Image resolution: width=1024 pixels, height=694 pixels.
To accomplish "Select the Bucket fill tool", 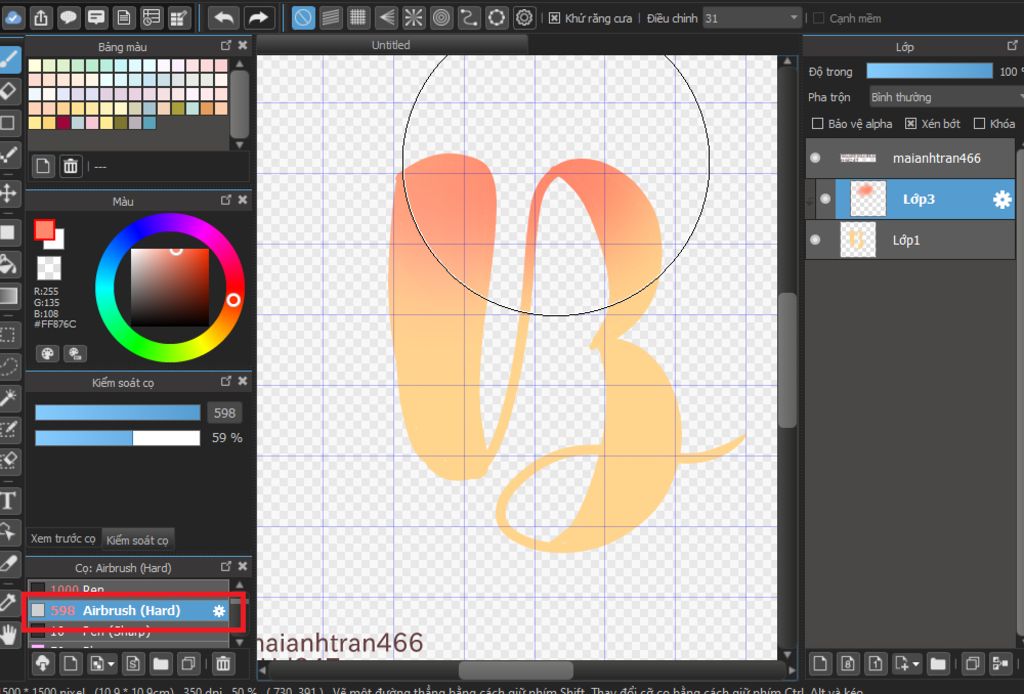I will pyautogui.click(x=8, y=264).
